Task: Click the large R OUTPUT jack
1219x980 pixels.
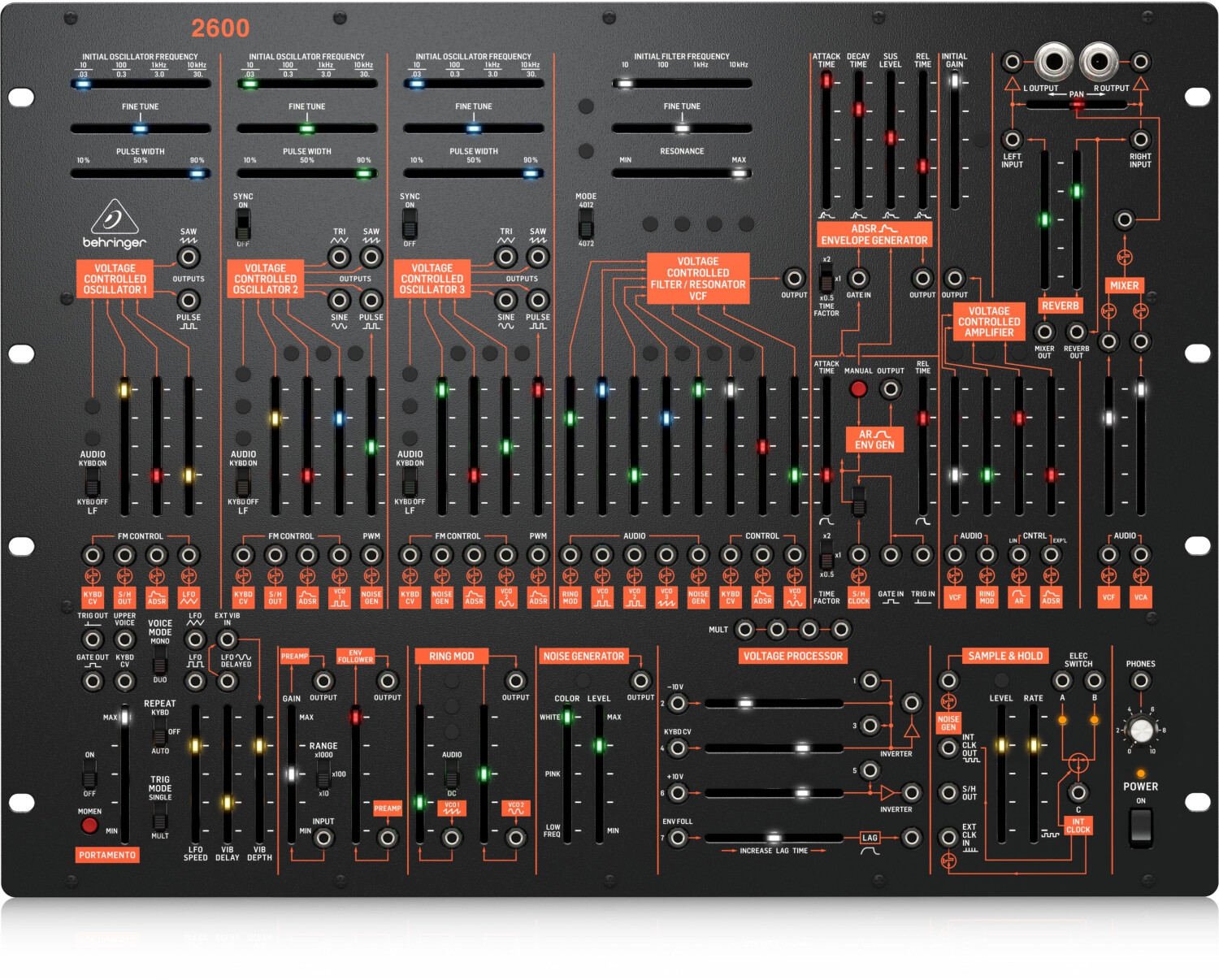Action: [x=1099, y=62]
